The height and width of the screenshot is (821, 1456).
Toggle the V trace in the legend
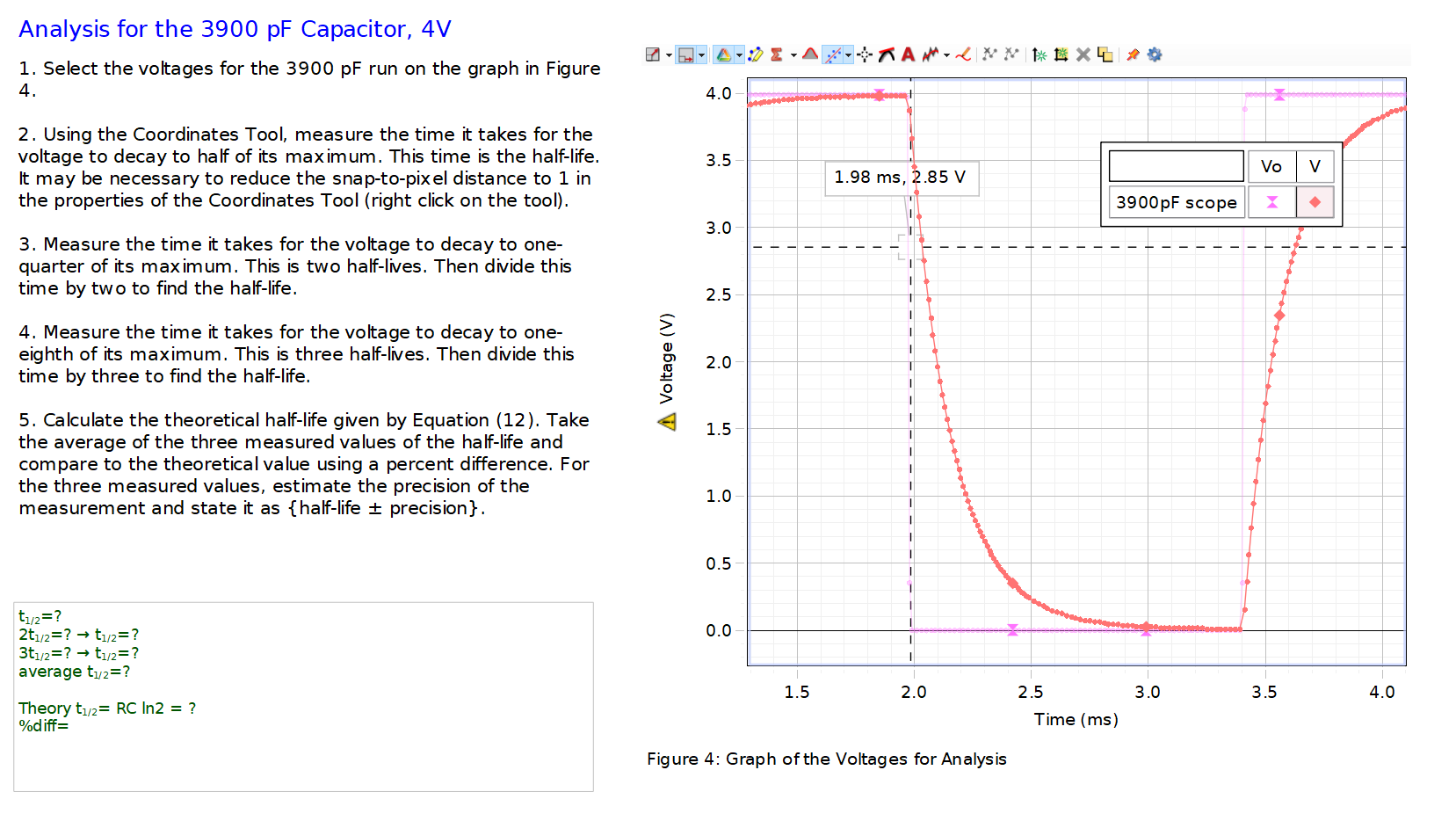click(1315, 166)
